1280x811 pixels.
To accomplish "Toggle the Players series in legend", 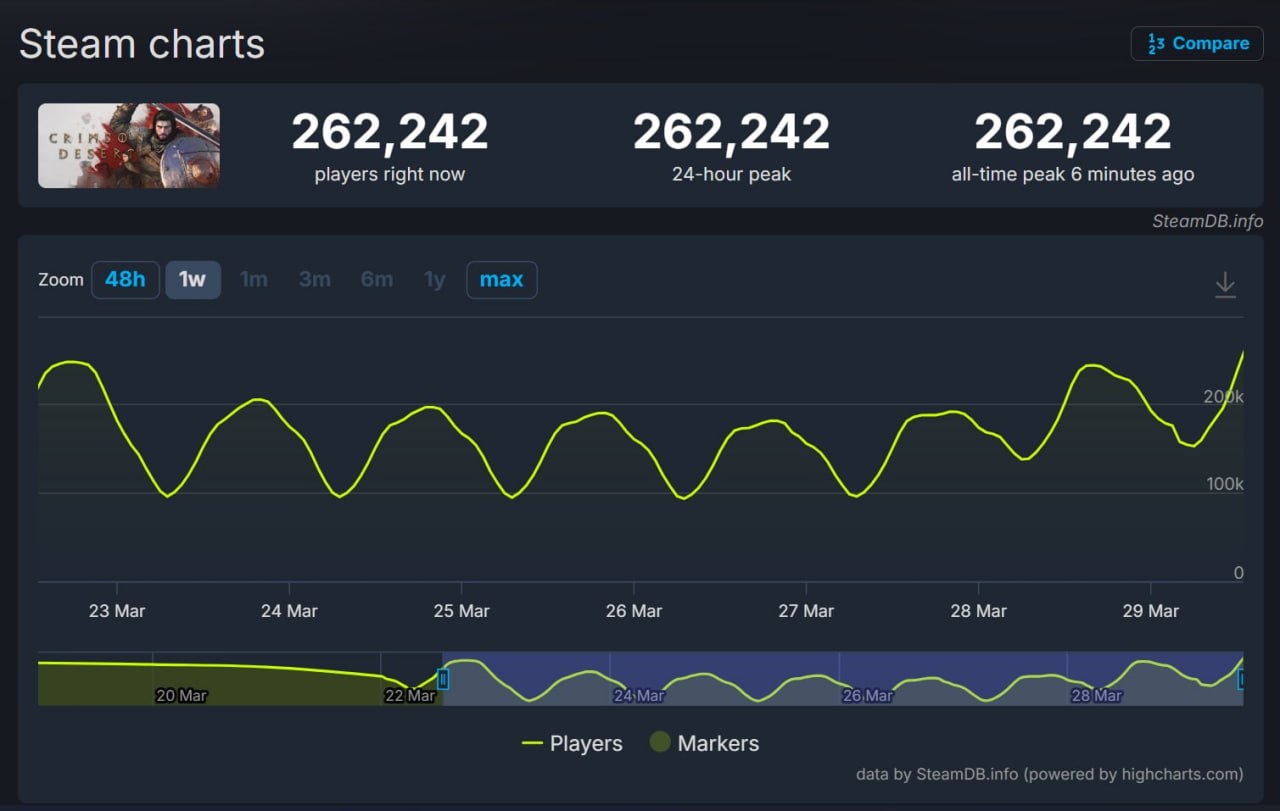I will point(572,744).
